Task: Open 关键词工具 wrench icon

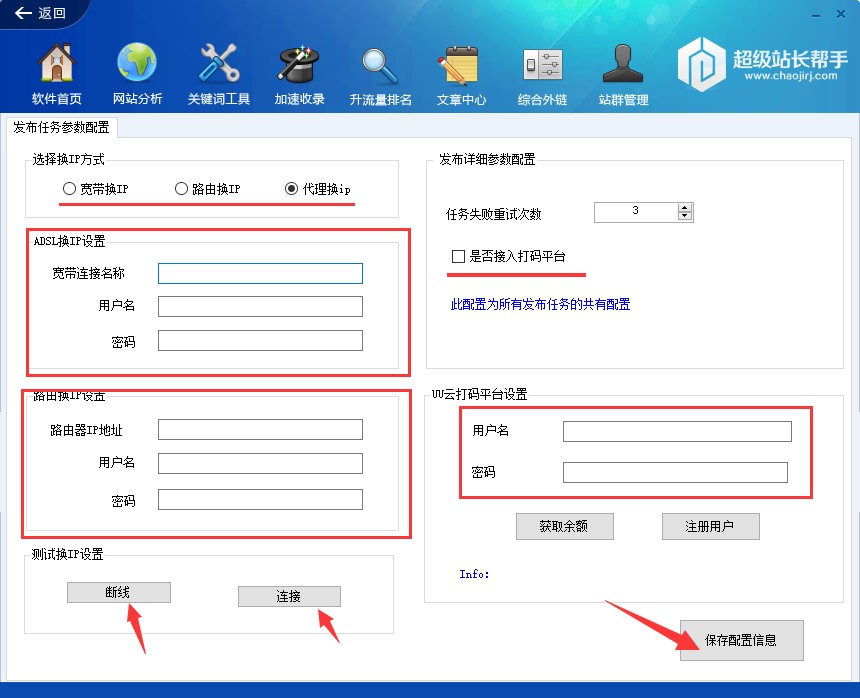Action: tap(219, 63)
